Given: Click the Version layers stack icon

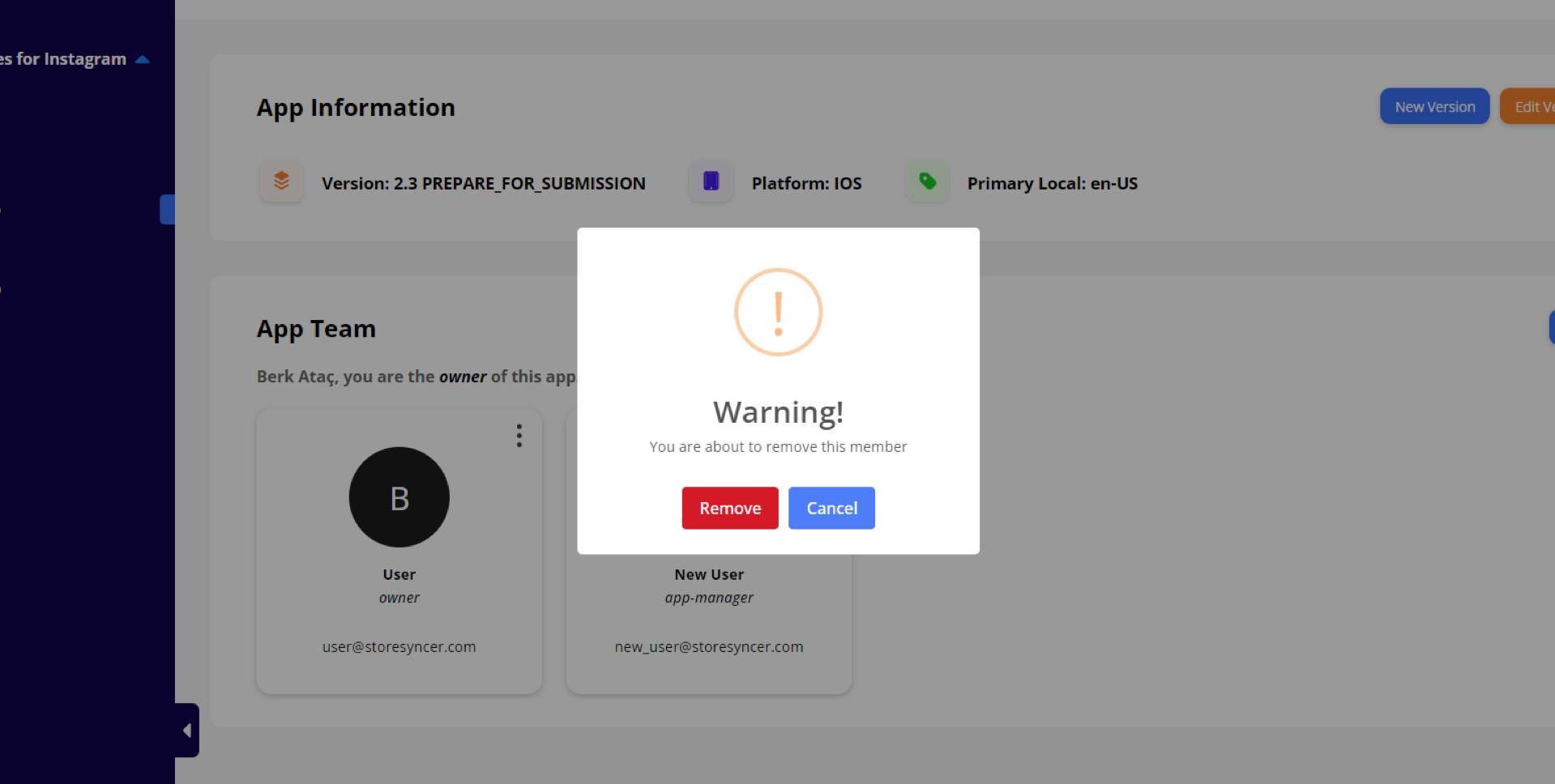Looking at the screenshot, I should 281,181.
